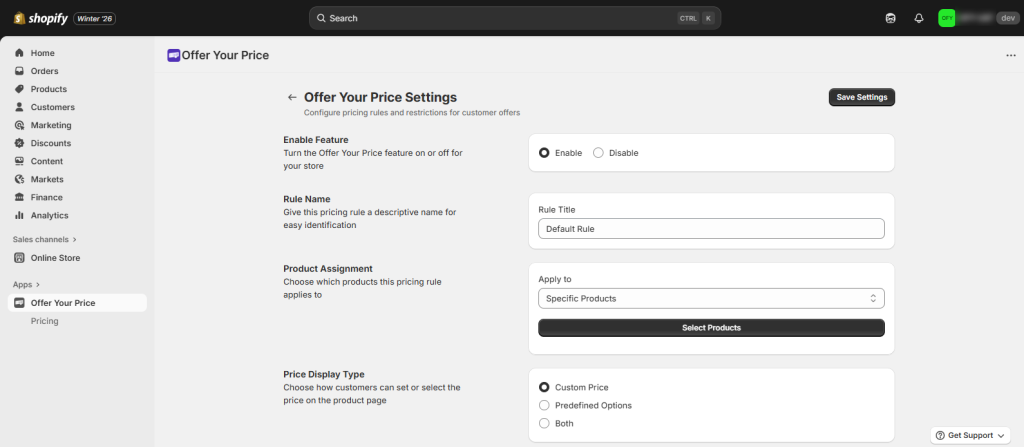This screenshot has width=1024, height=447.
Task: Click the Finance bank icon
Action: [x=20, y=197]
